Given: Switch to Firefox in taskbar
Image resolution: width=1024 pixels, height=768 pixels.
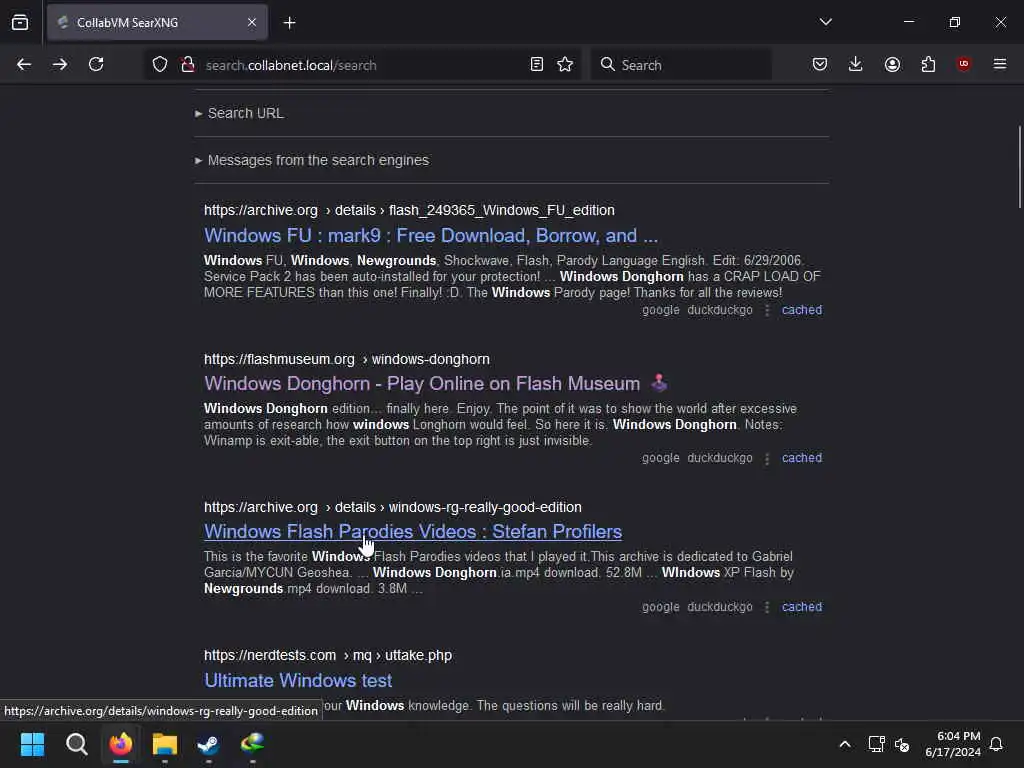Looking at the screenshot, I should pyautogui.click(x=121, y=744).
